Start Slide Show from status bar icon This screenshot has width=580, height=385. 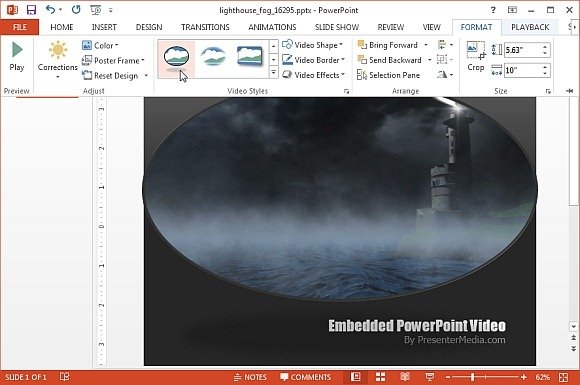429,377
